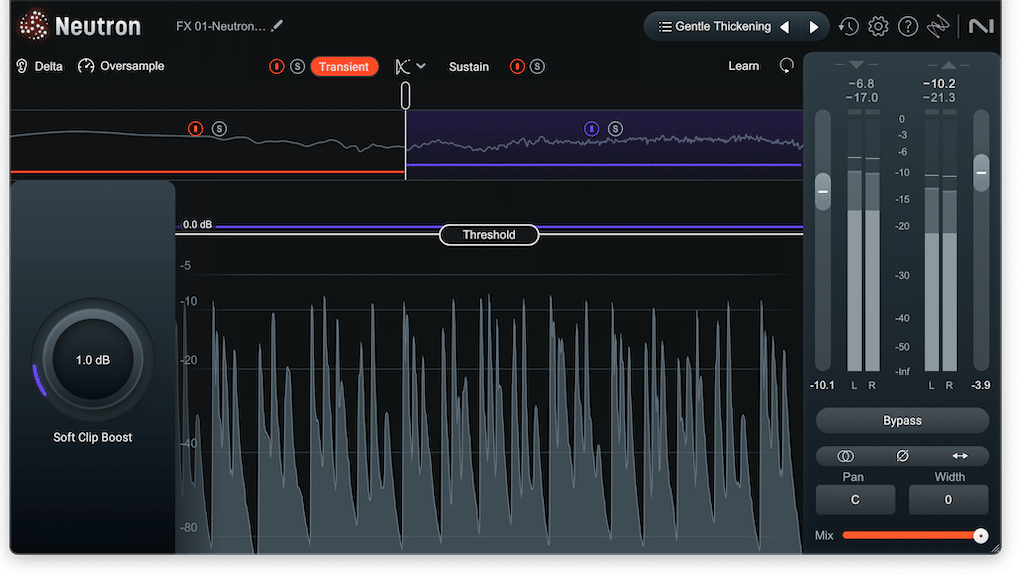Click the crossed waveform icon in the header
1024x581 pixels.
[938, 27]
